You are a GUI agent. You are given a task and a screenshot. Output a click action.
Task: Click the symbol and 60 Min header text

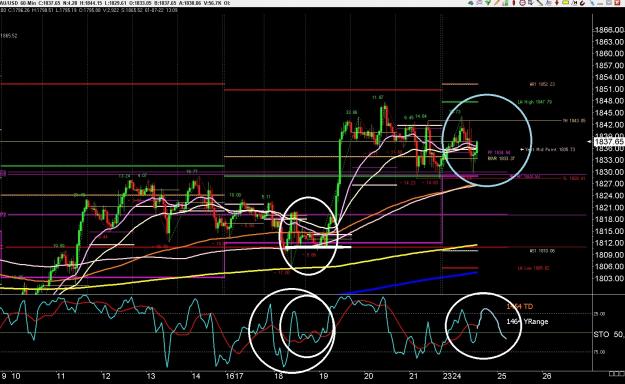[x=18, y=3]
